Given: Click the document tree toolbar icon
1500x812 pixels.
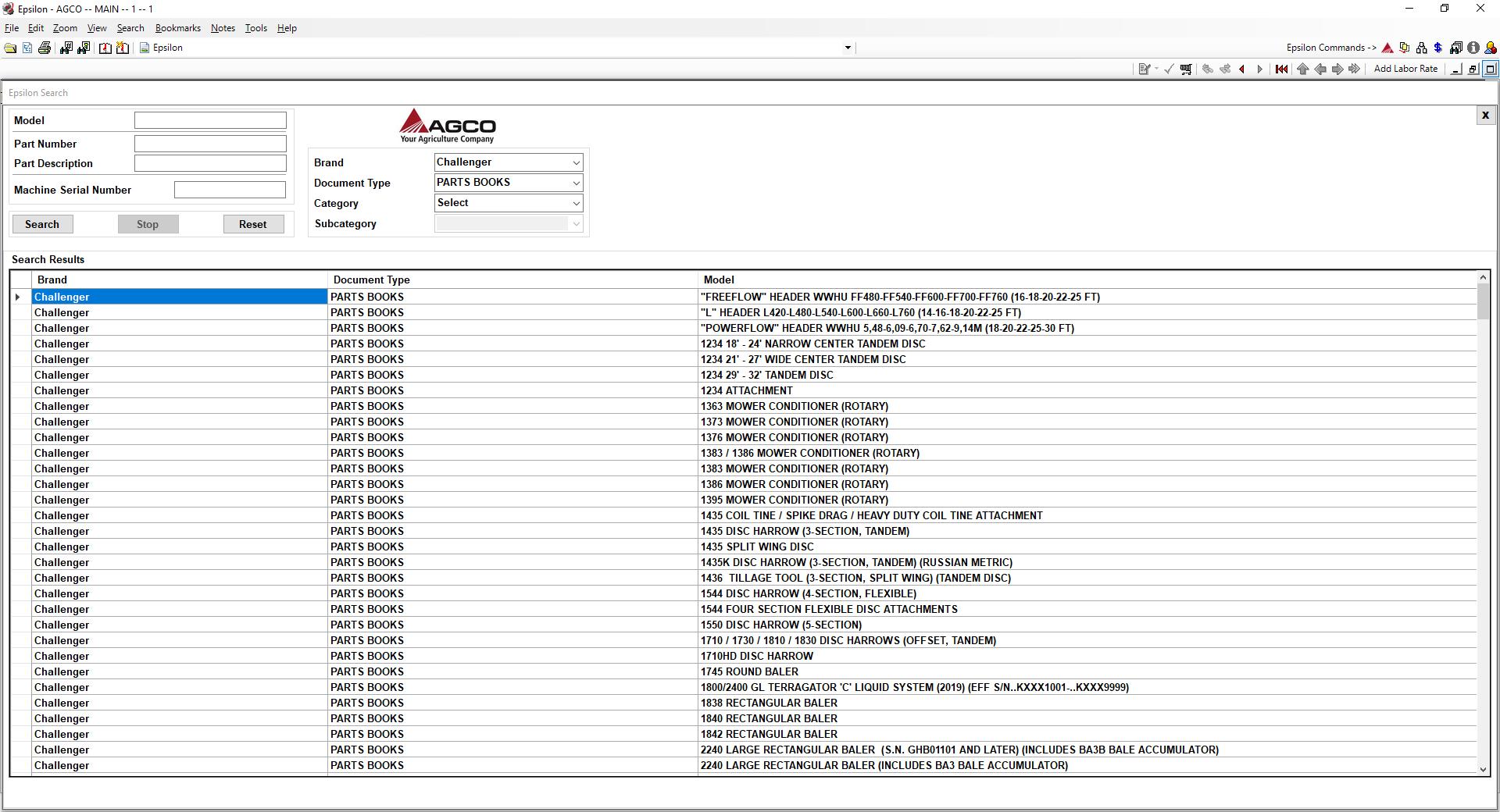Looking at the screenshot, I should pos(27,48).
